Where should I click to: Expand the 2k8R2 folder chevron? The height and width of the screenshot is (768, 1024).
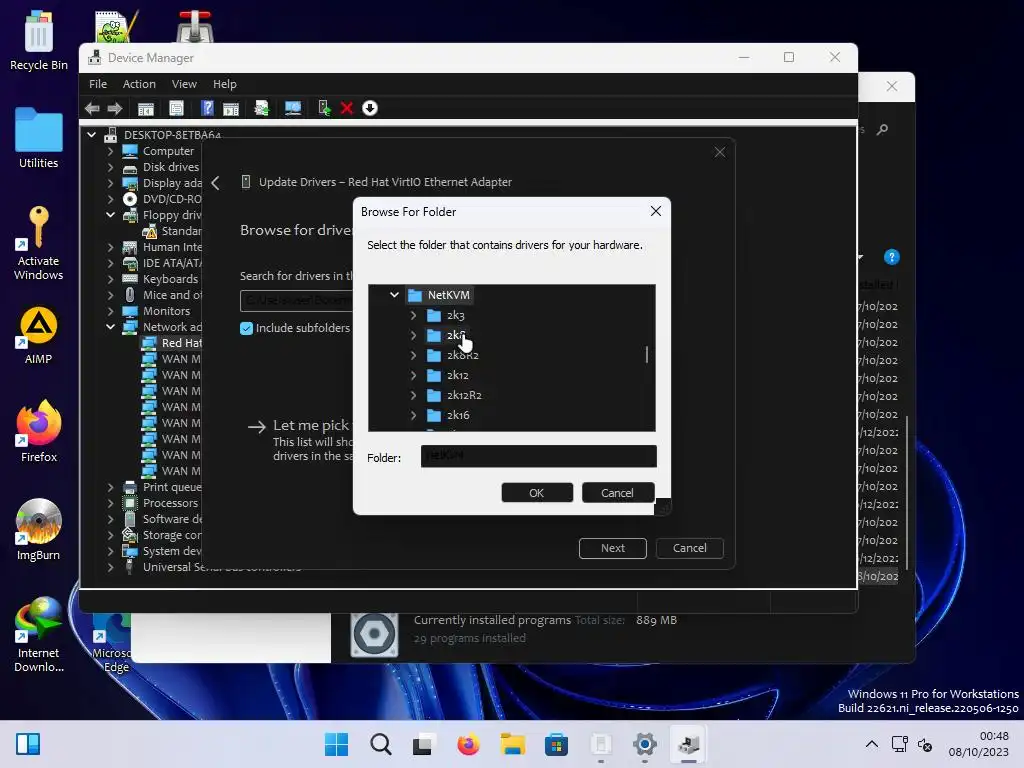coord(413,355)
